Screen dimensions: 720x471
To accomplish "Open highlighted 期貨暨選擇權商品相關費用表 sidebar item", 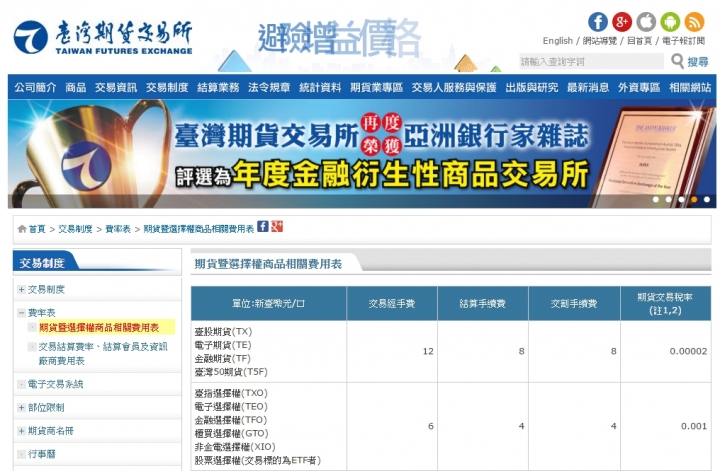I will pos(99,327).
